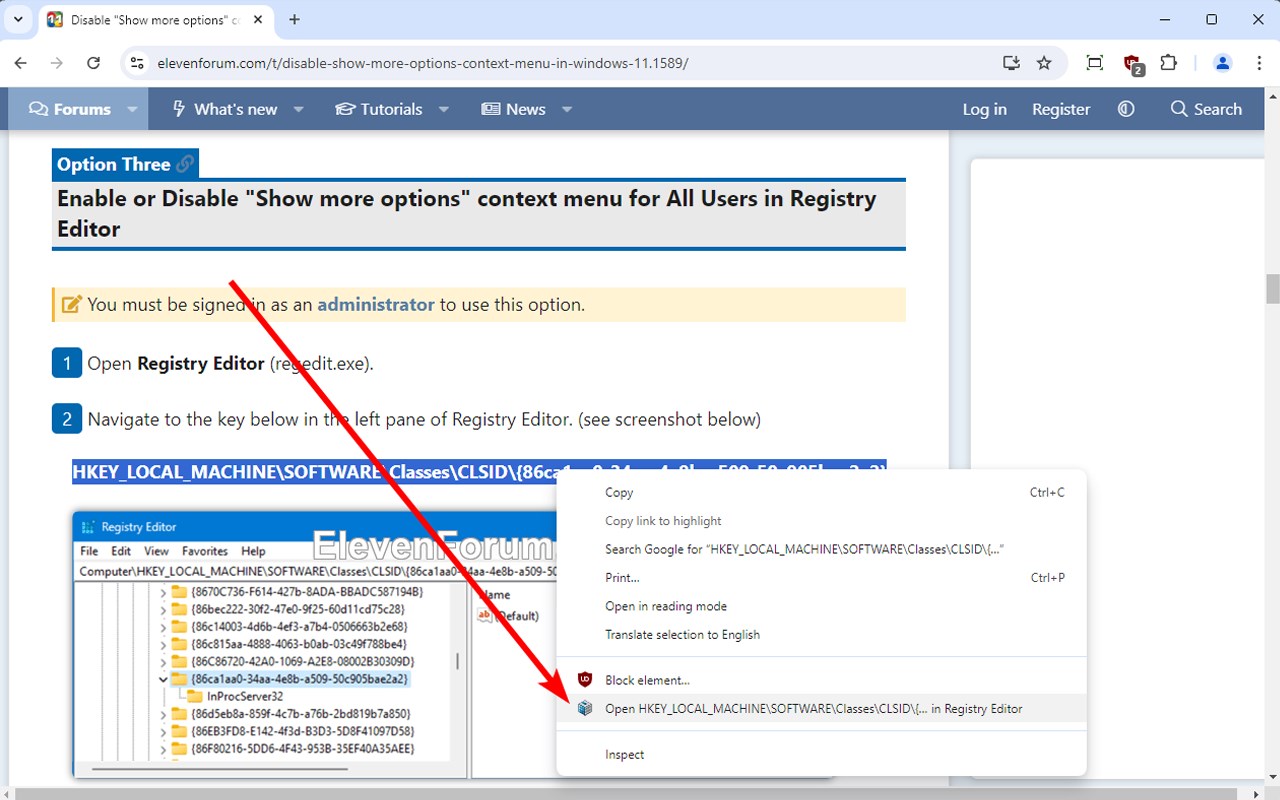1280x800 pixels.
Task: Open the forum Search button
Action: tap(1206, 109)
